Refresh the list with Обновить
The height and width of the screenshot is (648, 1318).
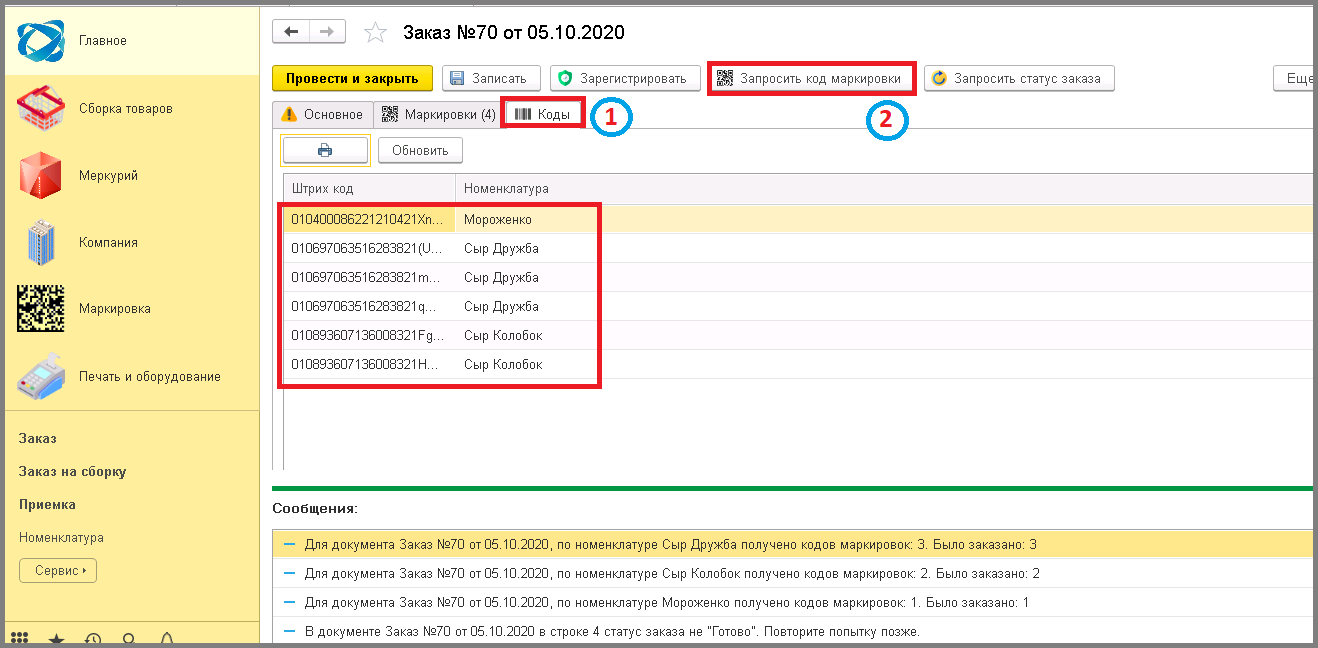point(420,150)
